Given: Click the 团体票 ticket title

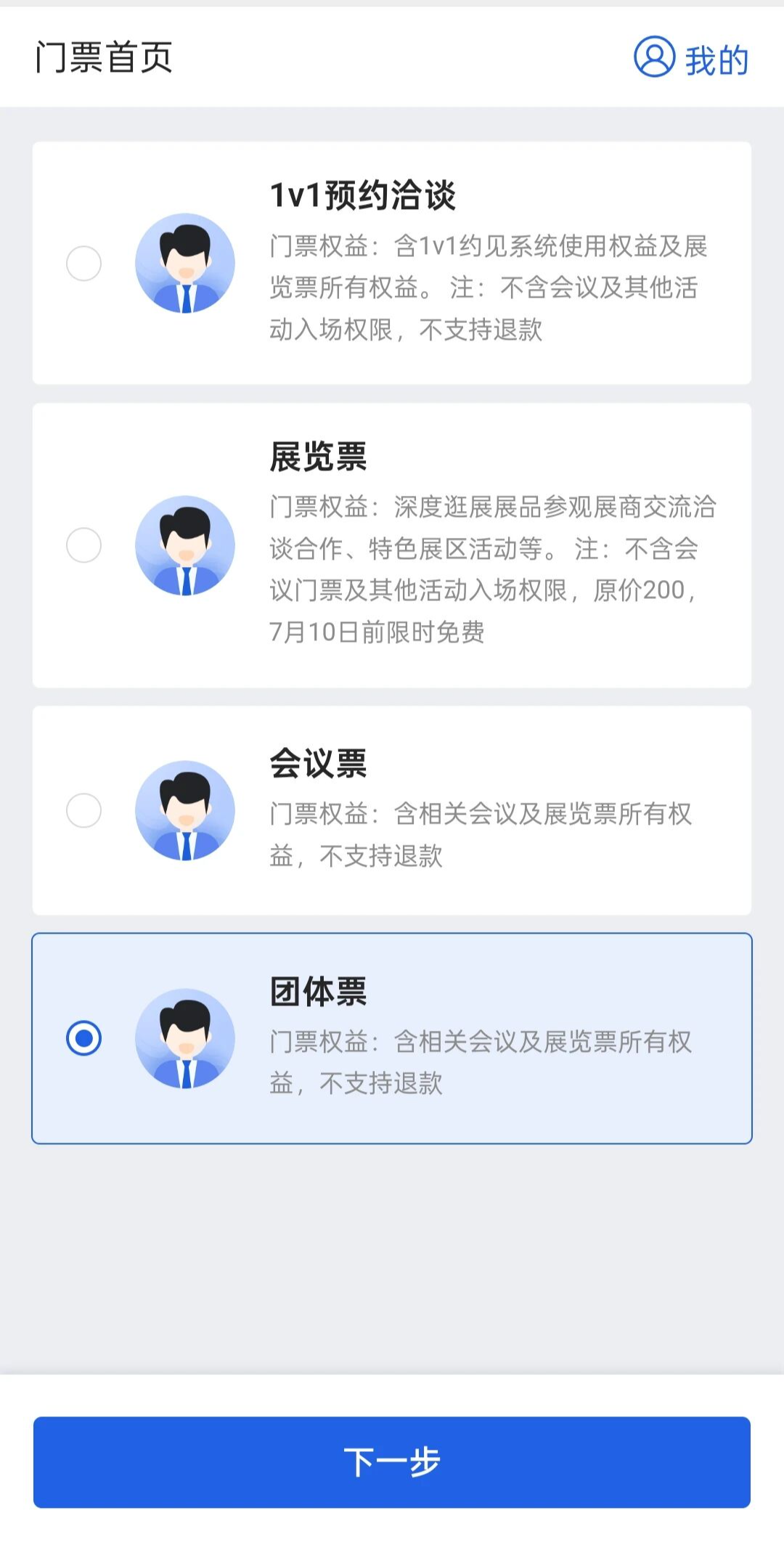Looking at the screenshot, I should [x=318, y=992].
